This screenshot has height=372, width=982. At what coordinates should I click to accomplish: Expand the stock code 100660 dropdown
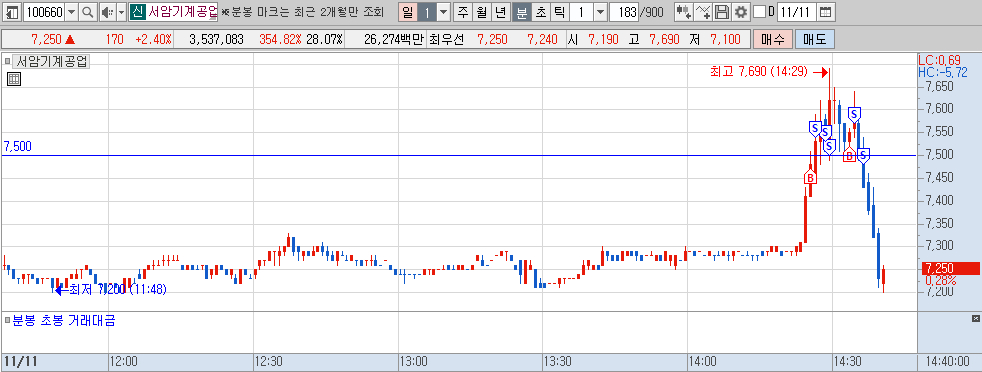tap(71, 12)
